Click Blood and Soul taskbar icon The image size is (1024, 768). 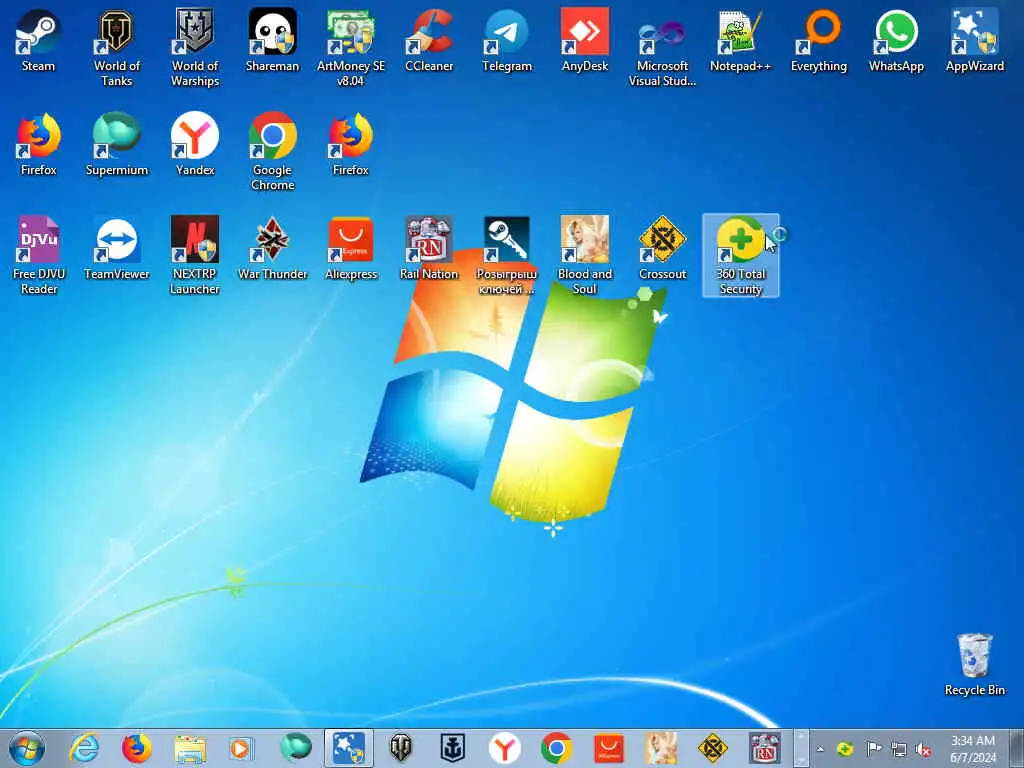point(660,748)
